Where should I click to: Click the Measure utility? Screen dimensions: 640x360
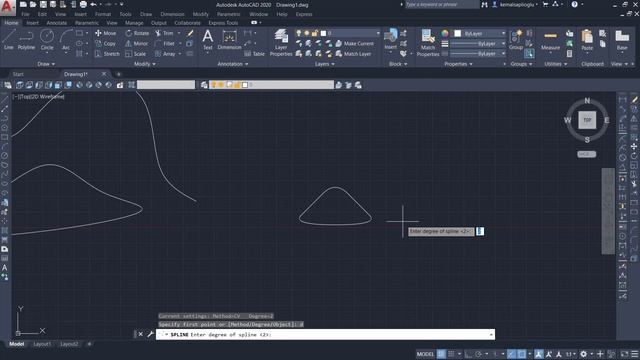550,40
